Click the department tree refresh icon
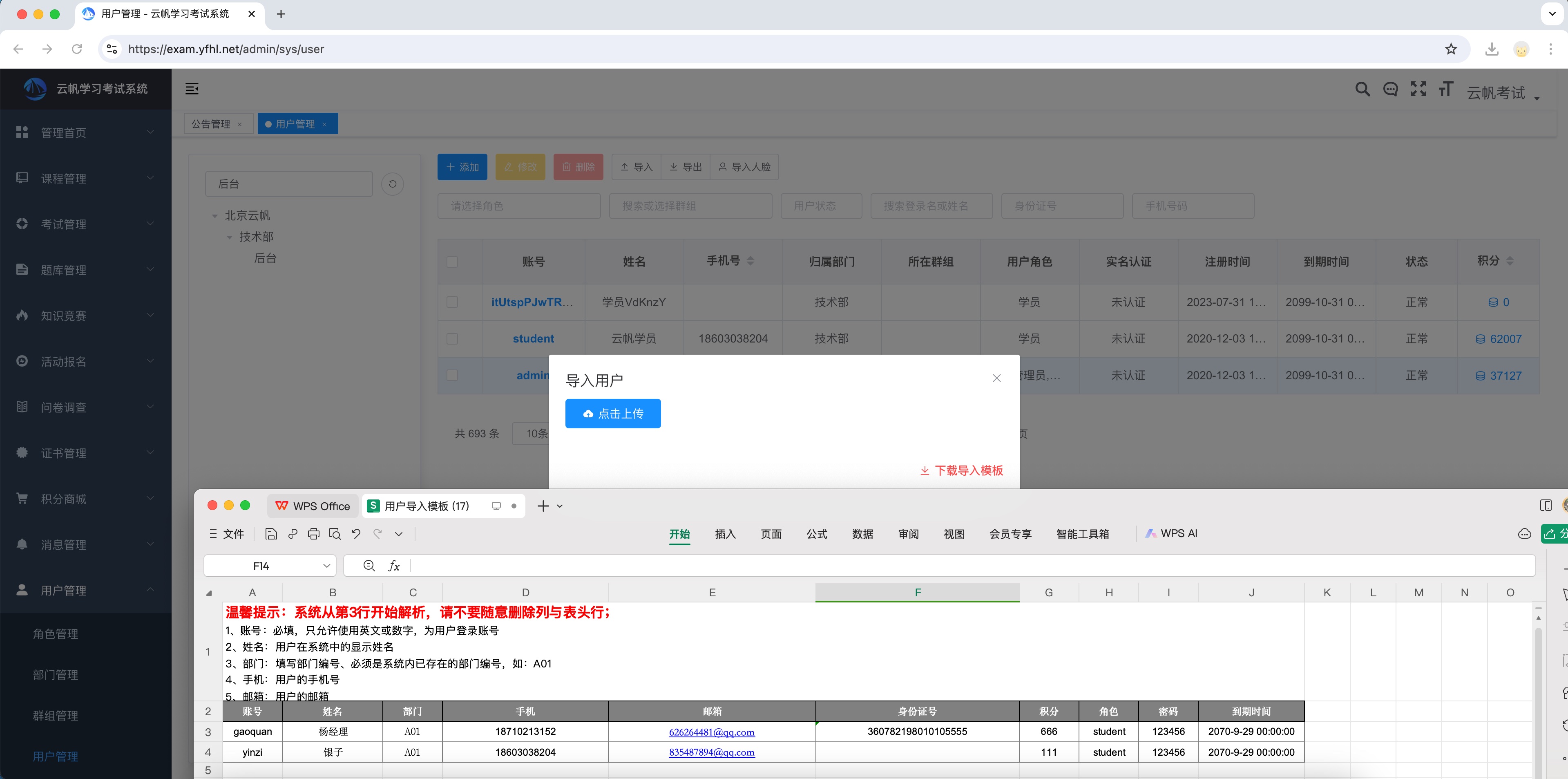The width and height of the screenshot is (1568, 779). [393, 184]
